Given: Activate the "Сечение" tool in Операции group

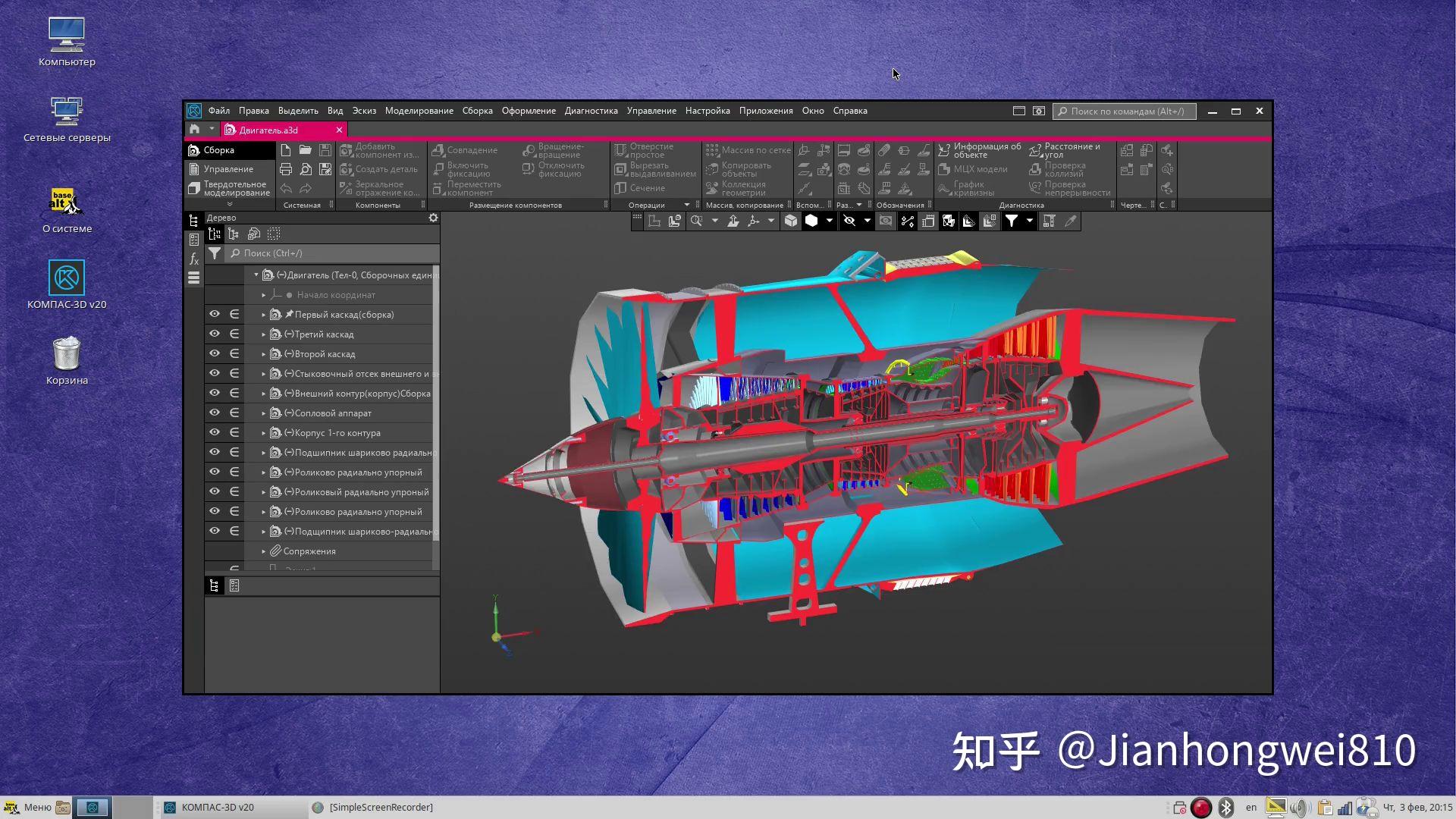Looking at the screenshot, I should click(x=642, y=187).
